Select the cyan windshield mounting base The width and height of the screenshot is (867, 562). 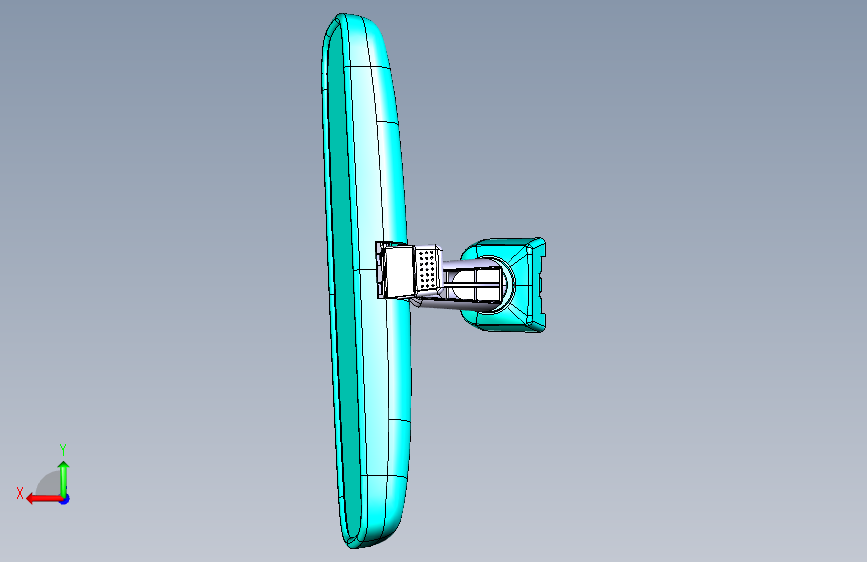525,285
